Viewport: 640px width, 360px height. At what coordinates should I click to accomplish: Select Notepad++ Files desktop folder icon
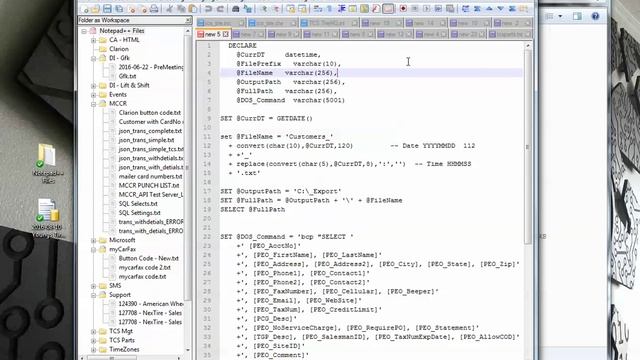click(x=47, y=164)
